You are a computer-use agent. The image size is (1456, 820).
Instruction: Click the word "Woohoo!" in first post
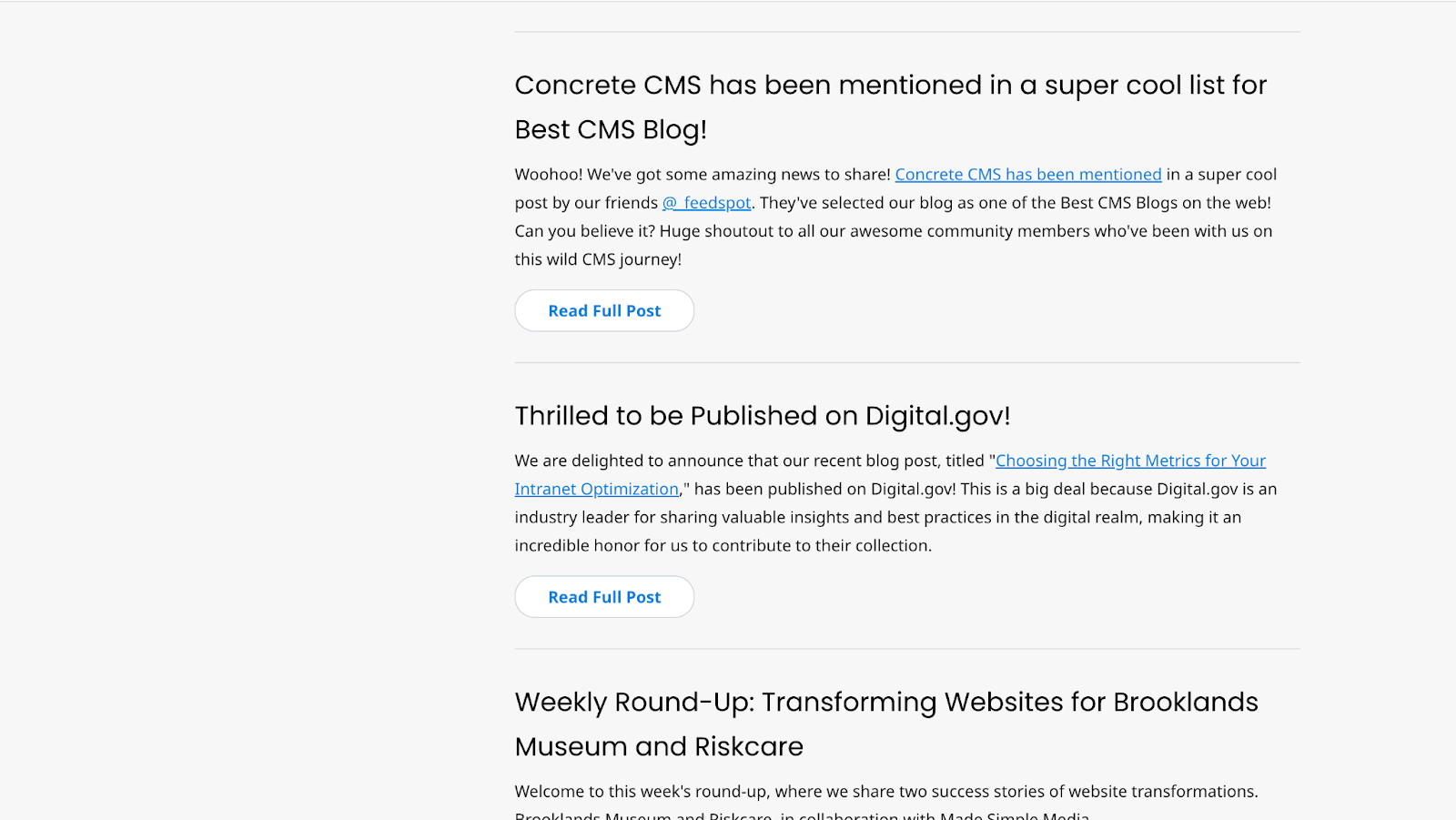pos(548,175)
